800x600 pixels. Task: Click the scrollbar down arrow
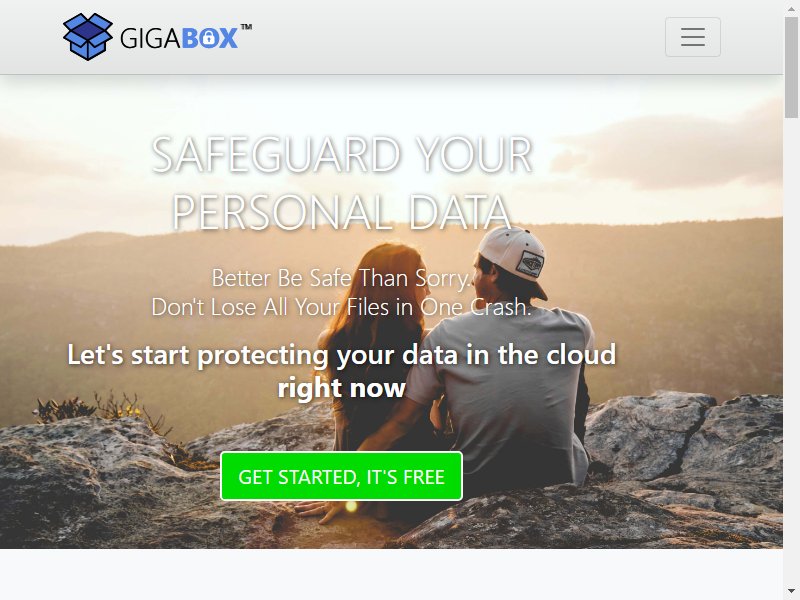tap(791, 592)
